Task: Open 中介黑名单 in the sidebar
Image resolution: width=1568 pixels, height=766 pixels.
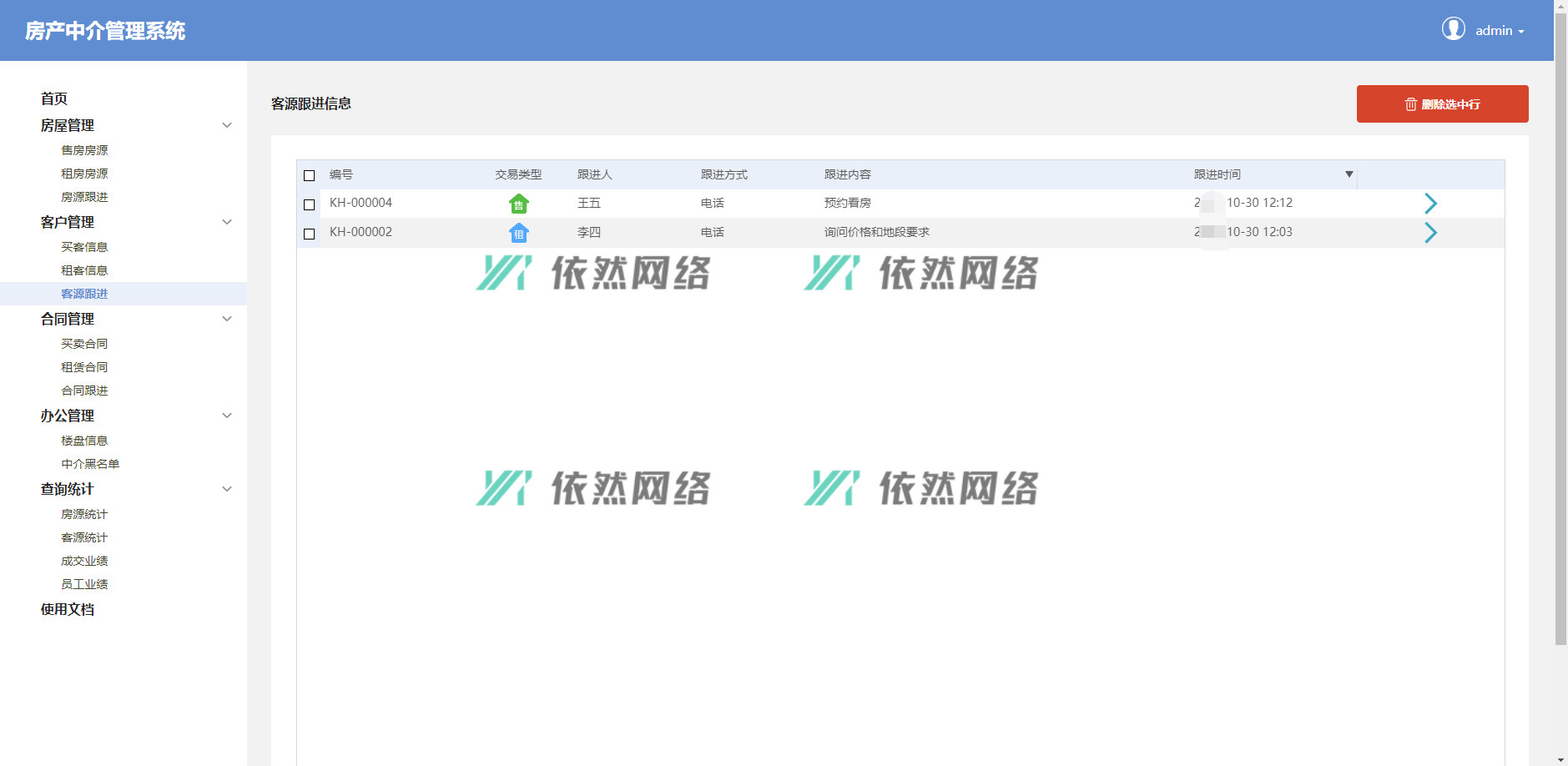Action: click(90, 464)
